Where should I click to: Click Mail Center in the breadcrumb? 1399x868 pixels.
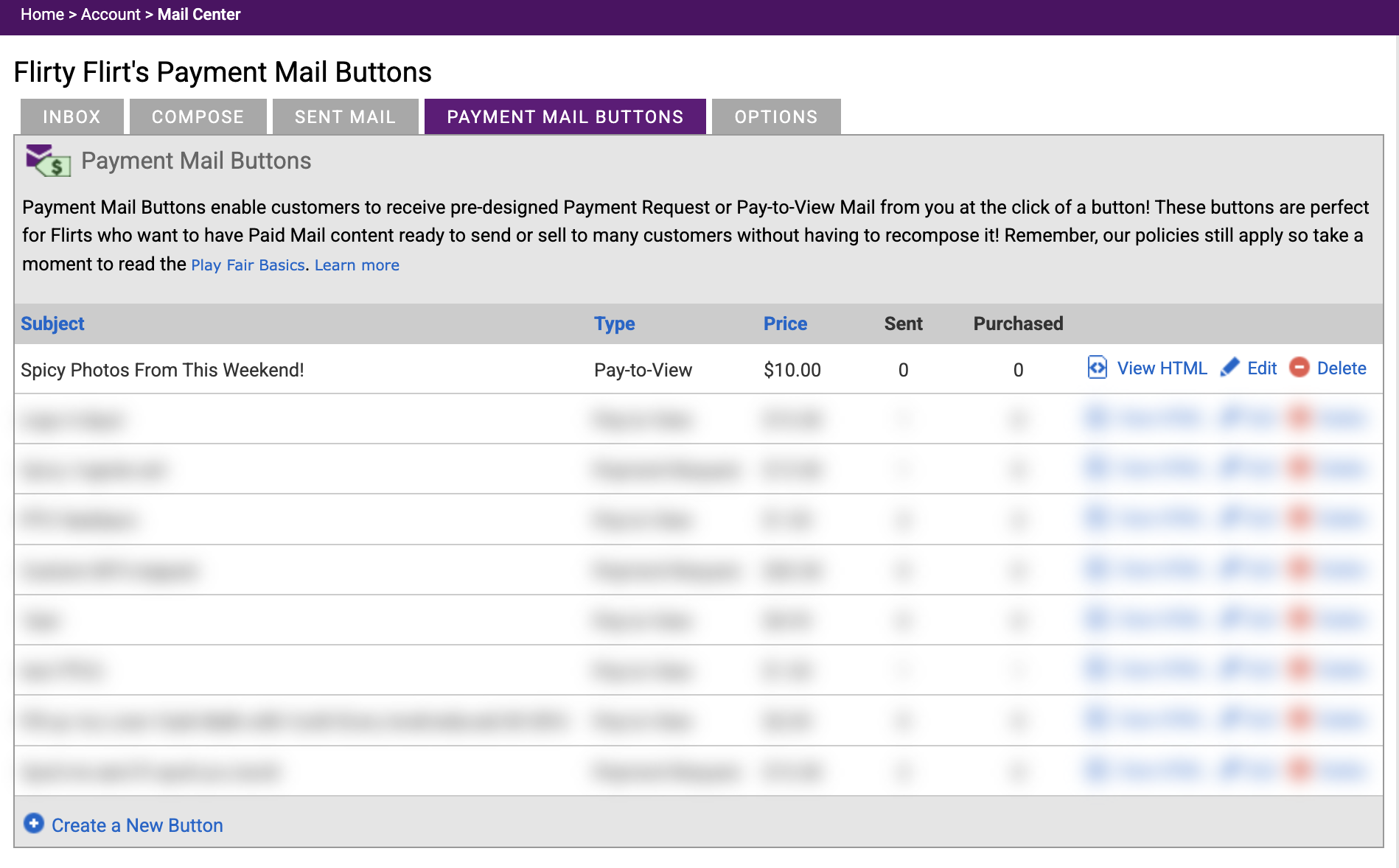(199, 15)
